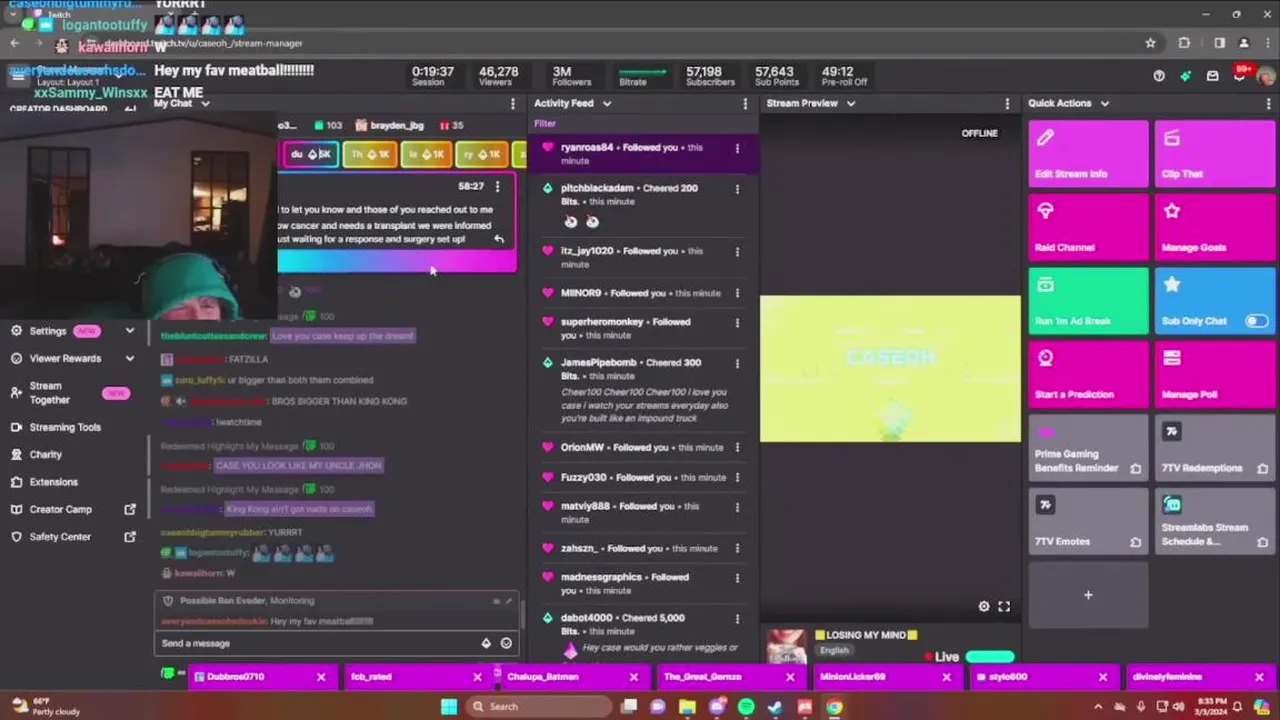Open Stream Preview panel options menu
The image size is (1280, 720).
coord(1007,103)
